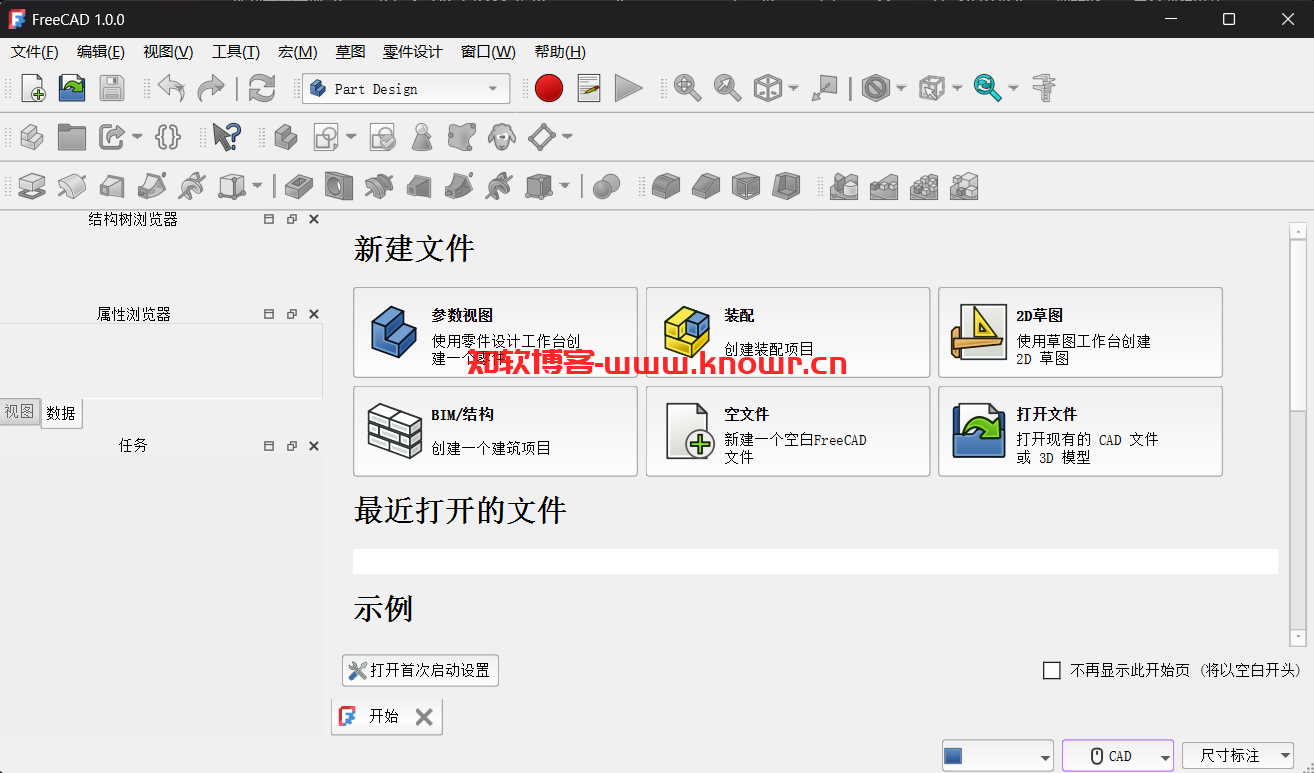Click the clone sheep icon
Viewport: 1314px width, 773px height.
(501, 137)
